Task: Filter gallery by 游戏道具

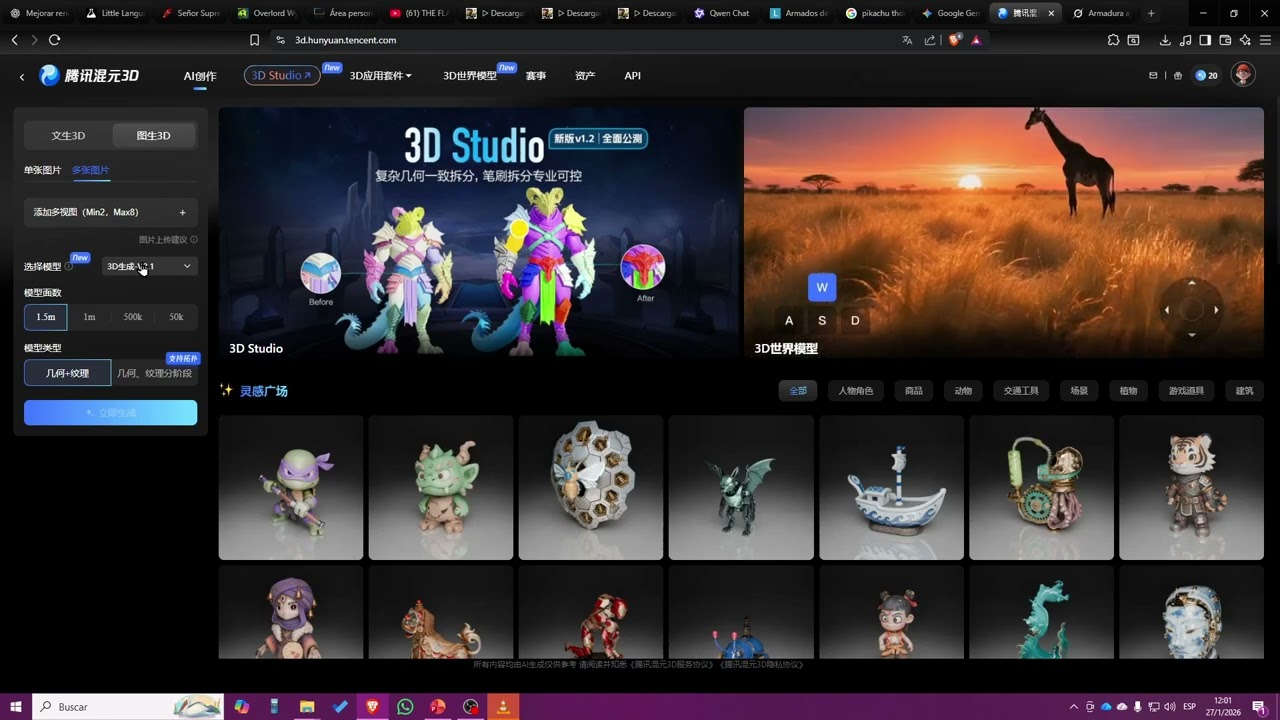Action: (1186, 390)
